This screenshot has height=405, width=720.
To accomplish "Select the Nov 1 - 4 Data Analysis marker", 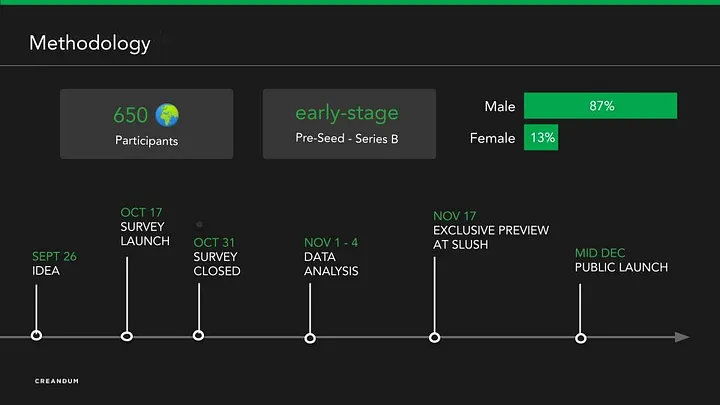I will coord(310,338).
